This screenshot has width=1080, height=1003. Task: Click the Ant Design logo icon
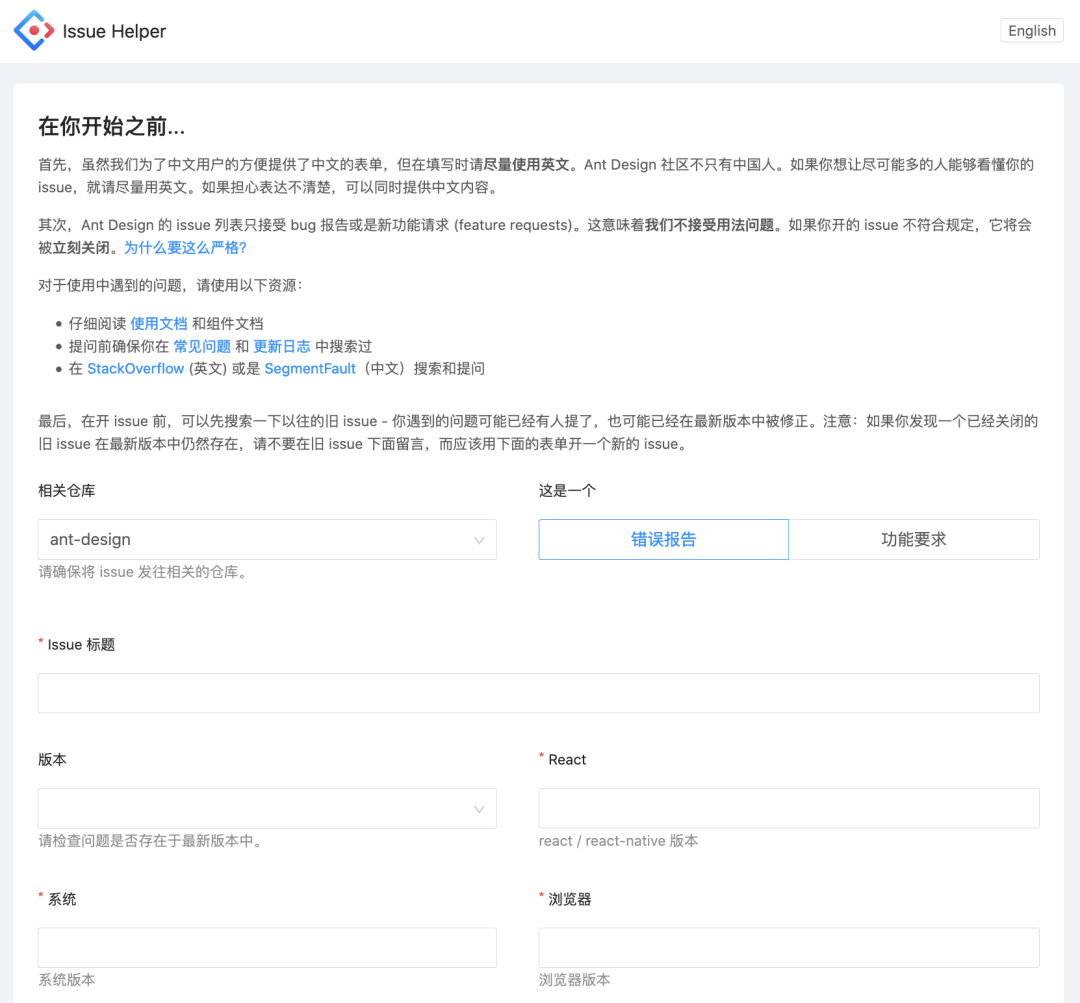click(33, 31)
